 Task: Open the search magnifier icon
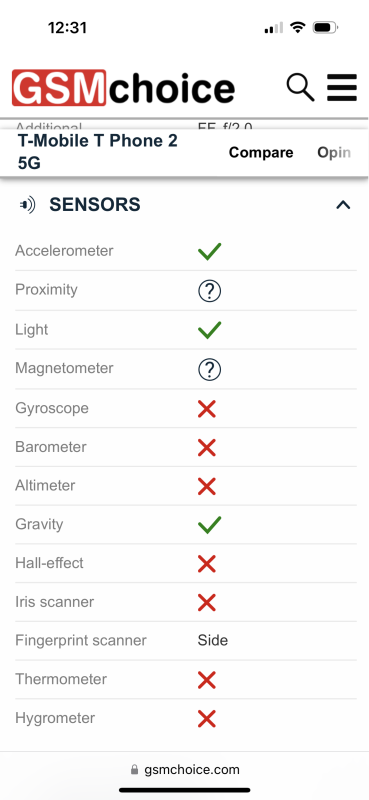point(300,88)
